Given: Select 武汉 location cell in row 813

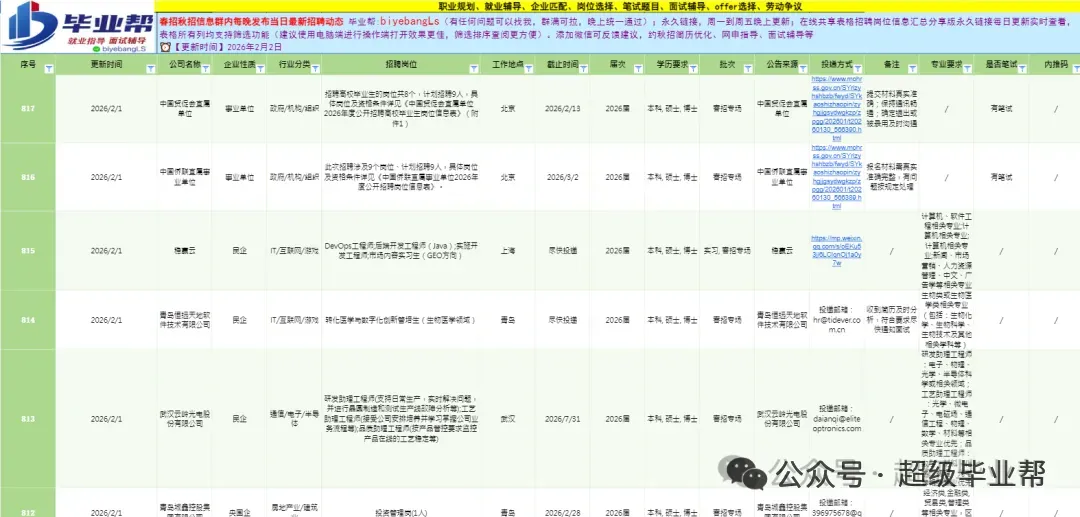Looking at the screenshot, I should (x=508, y=418).
